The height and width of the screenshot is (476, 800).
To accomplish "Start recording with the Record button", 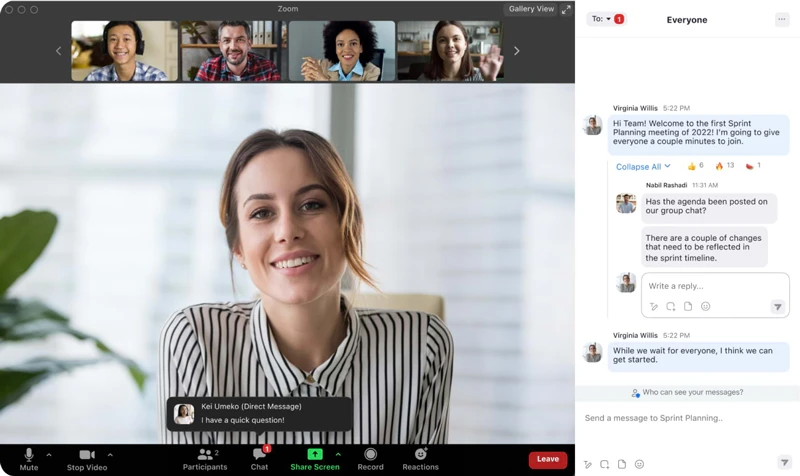I will tap(370, 456).
